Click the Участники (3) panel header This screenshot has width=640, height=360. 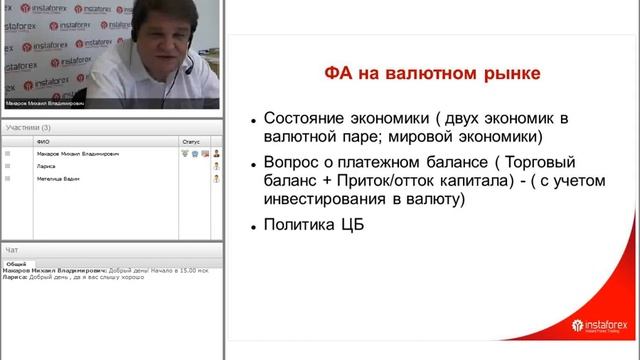click(x=112, y=128)
